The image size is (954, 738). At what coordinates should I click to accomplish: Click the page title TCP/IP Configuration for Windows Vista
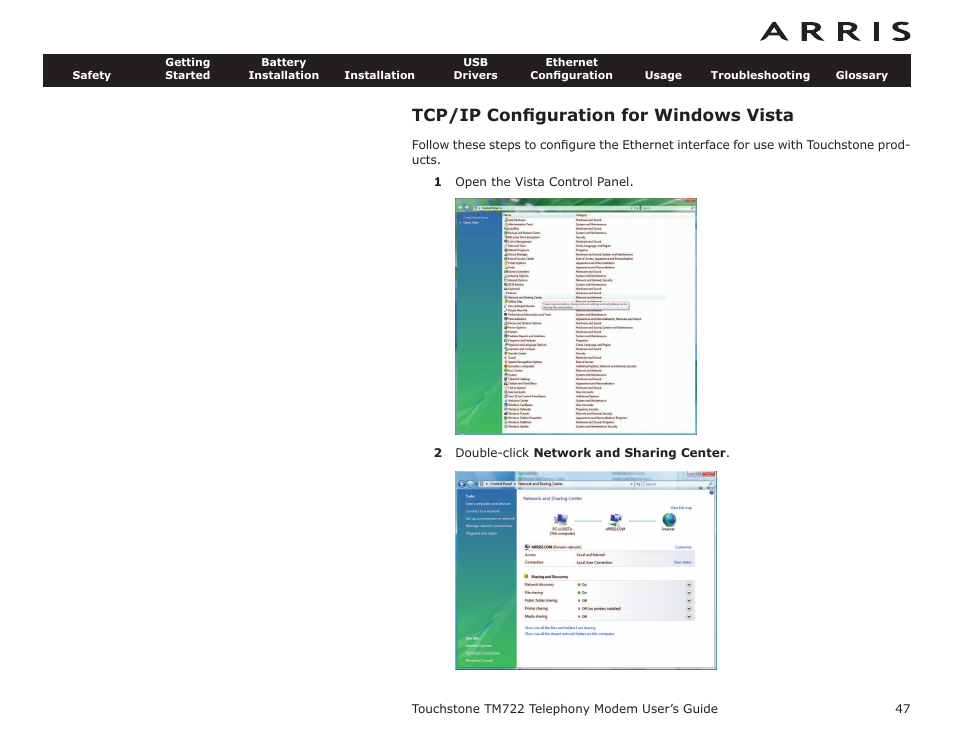click(602, 115)
